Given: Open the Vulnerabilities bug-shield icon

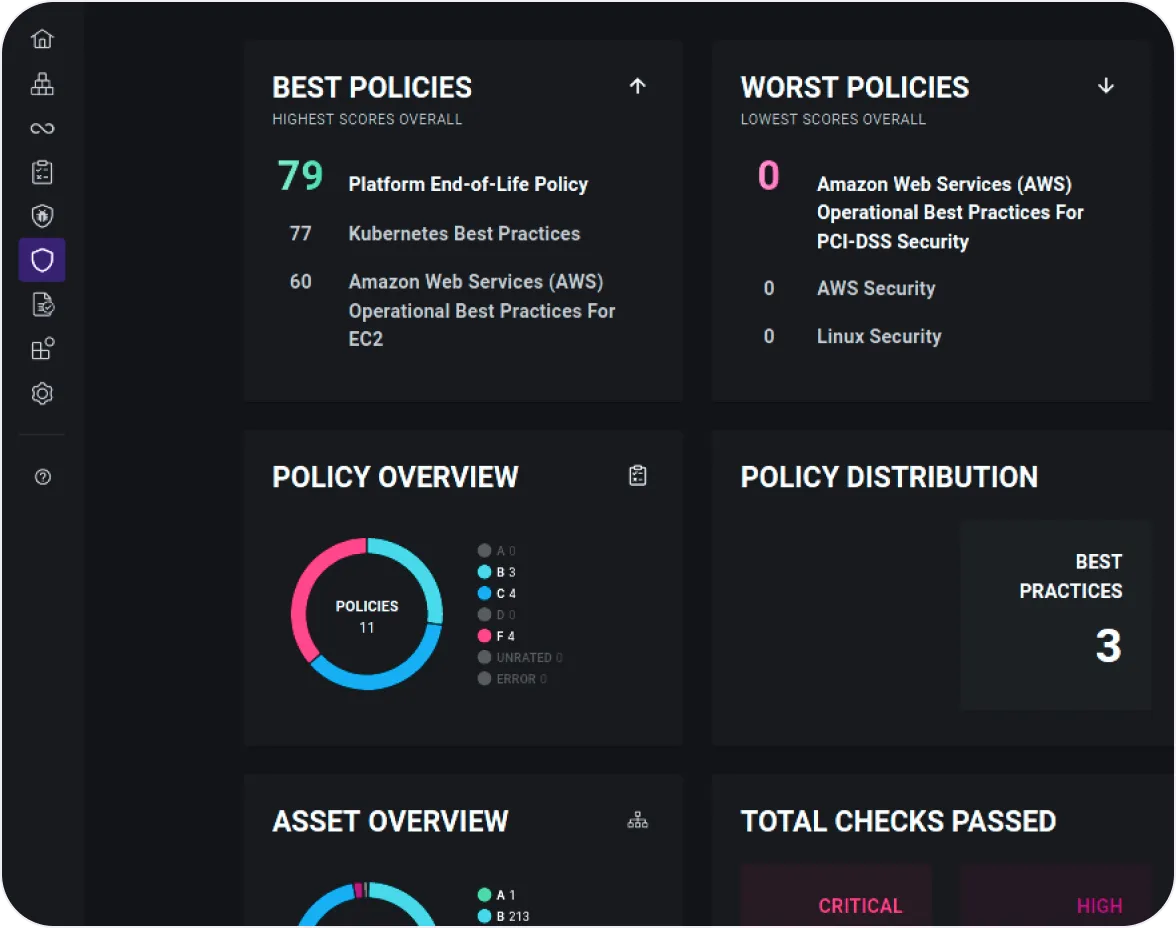Looking at the screenshot, I should [42, 216].
